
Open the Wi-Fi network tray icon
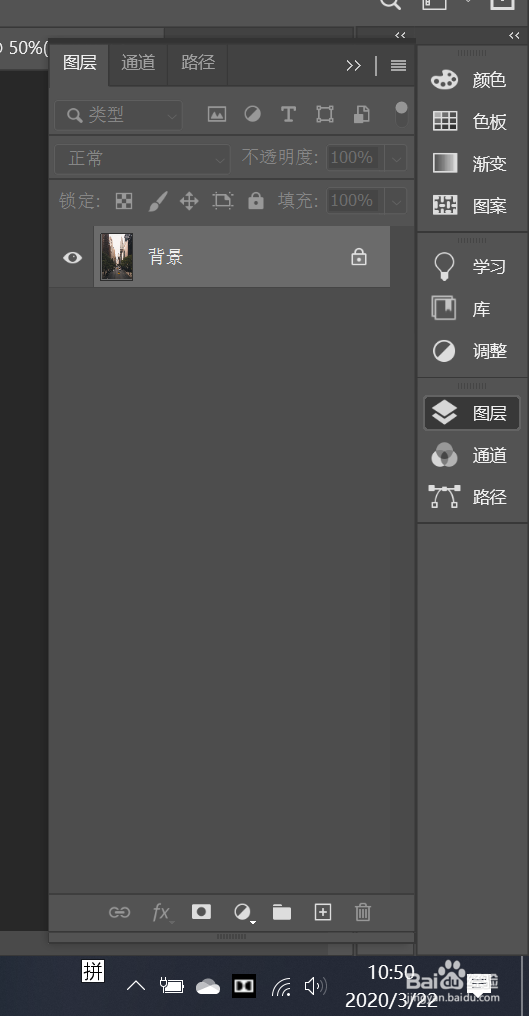point(281,986)
